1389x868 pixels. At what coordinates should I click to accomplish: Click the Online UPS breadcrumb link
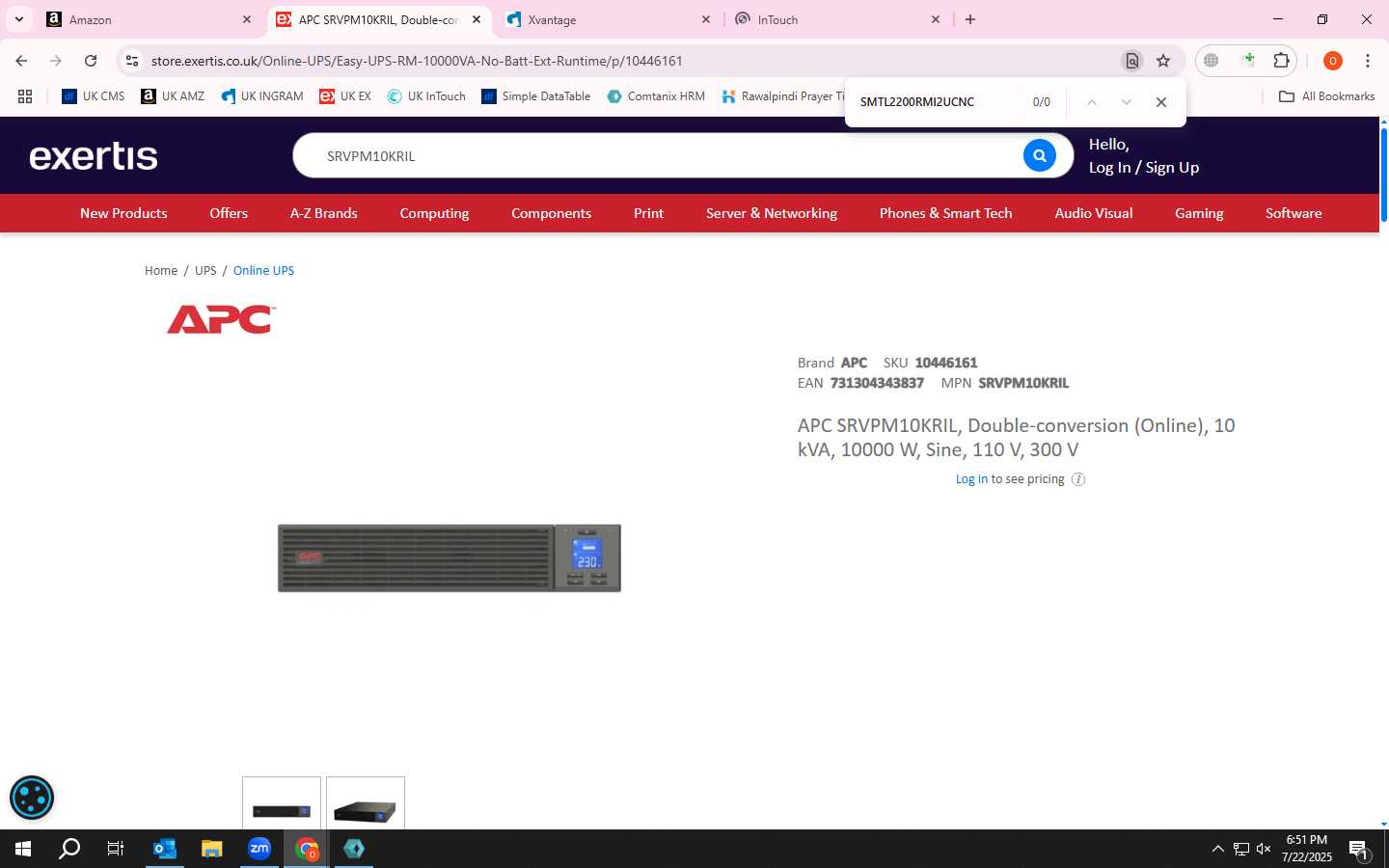263,271
